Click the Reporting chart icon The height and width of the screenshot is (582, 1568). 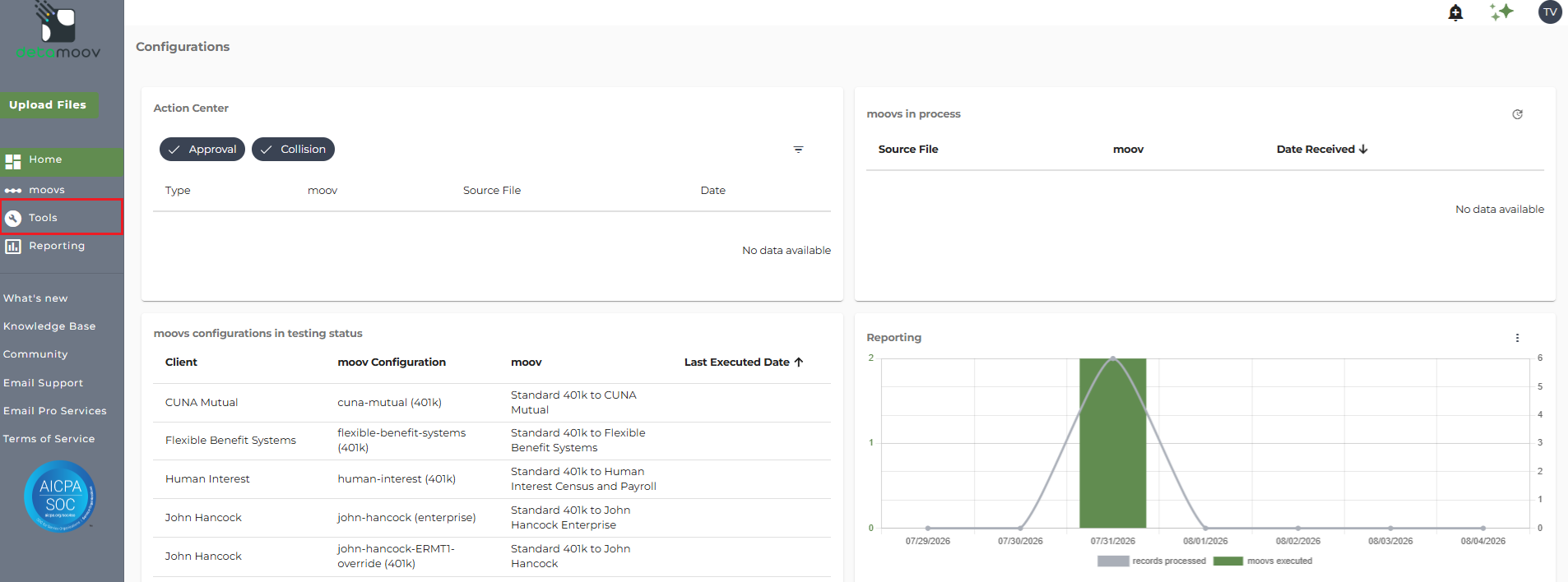pyautogui.click(x=13, y=247)
